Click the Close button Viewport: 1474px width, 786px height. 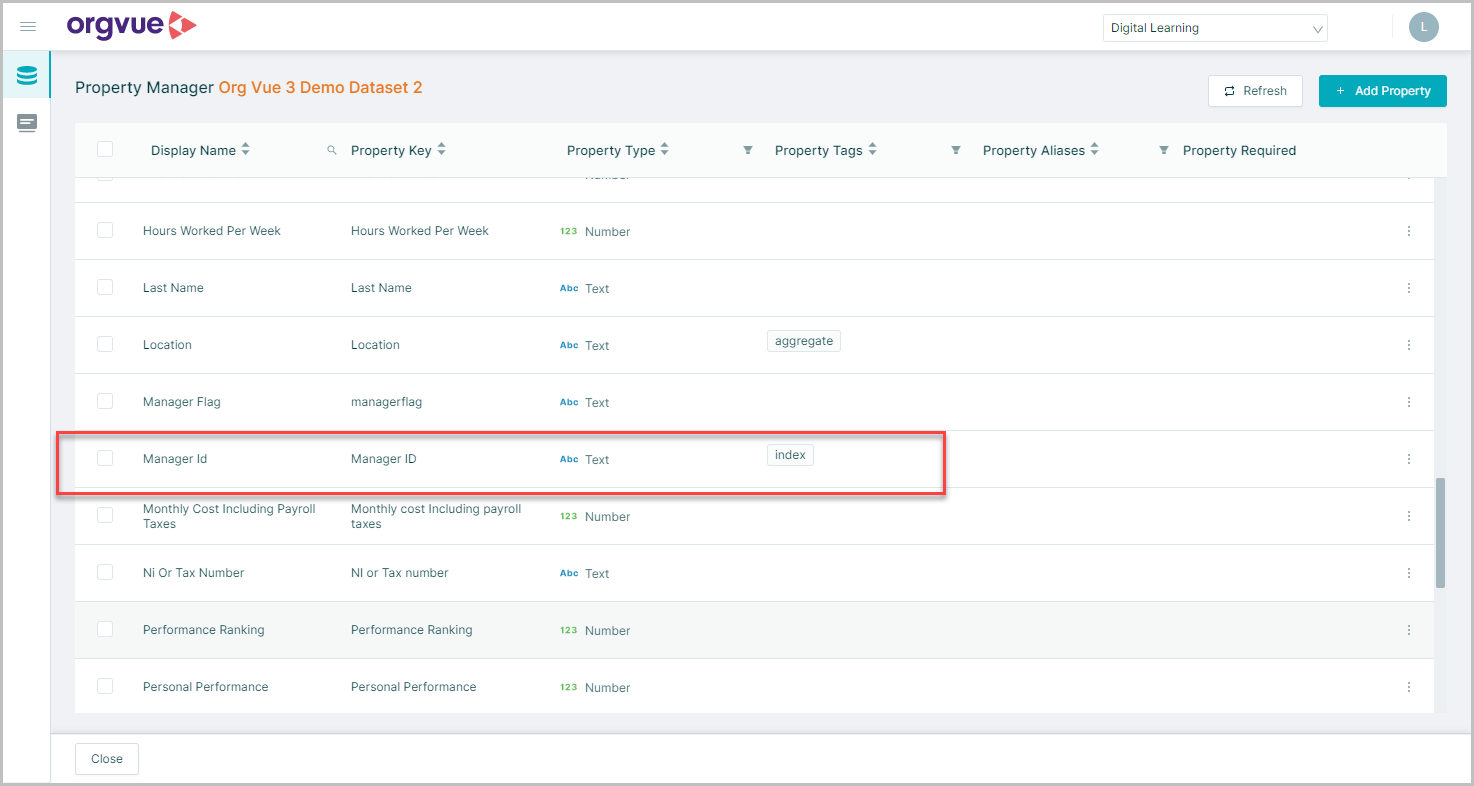[x=107, y=759]
